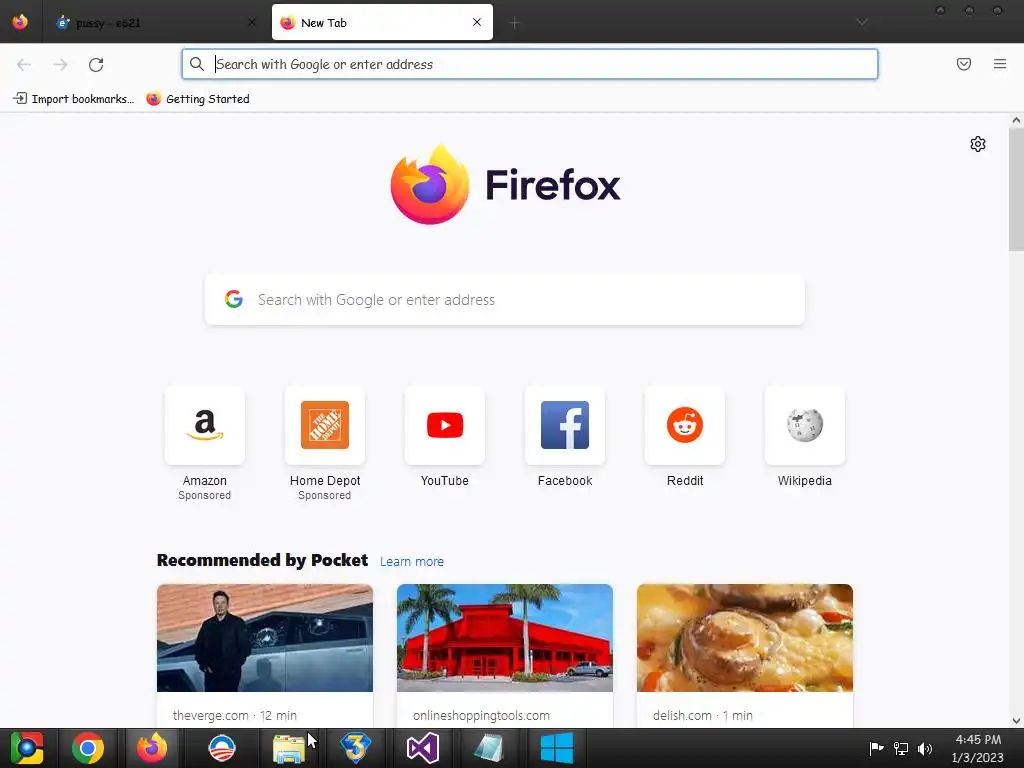Click Action Center flag tray icon
Viewport: 1024px width, 768px height.
(x=876, y=748)
